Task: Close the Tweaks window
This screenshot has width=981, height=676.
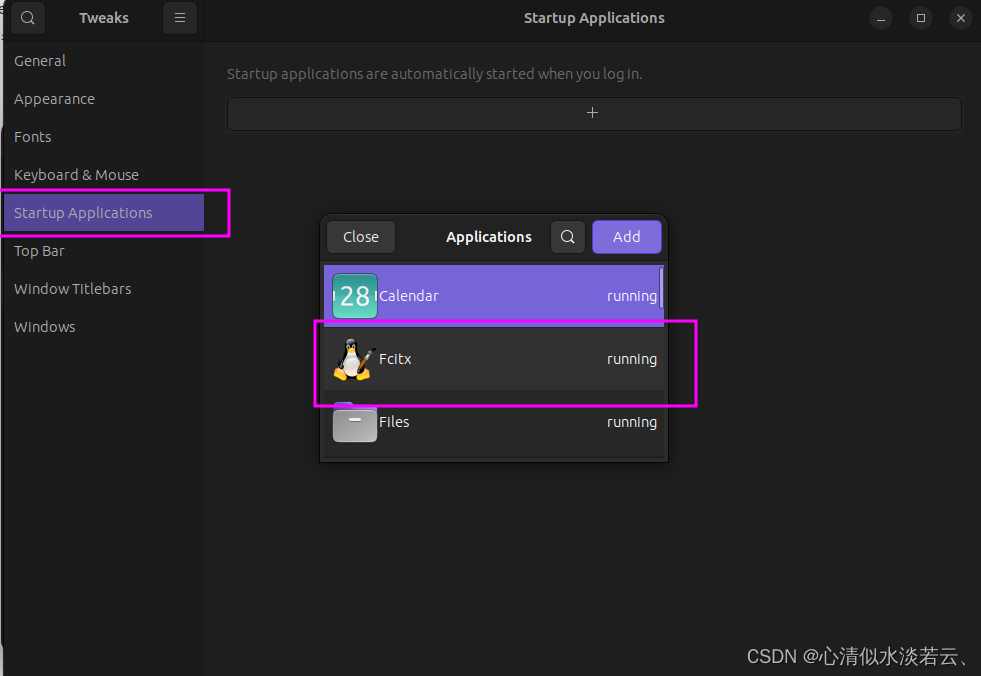Action: (x=961, y=18)
